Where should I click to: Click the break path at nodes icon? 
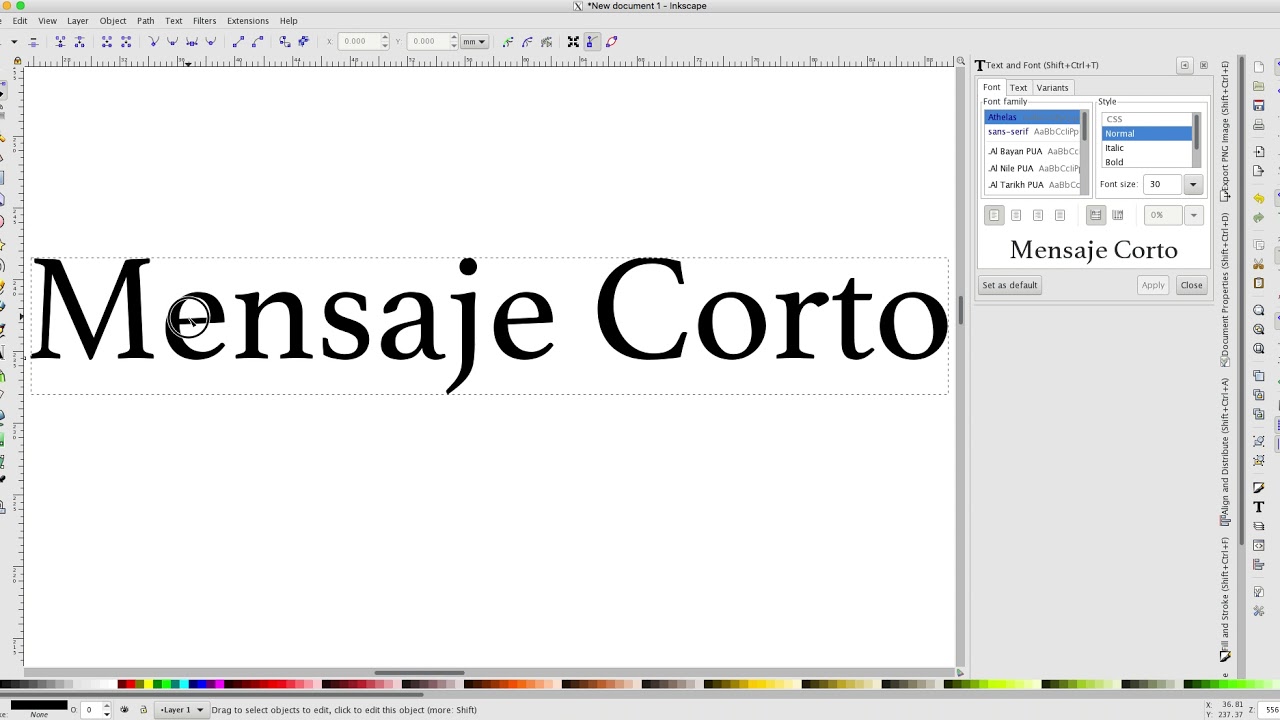[x=79, y=41]
